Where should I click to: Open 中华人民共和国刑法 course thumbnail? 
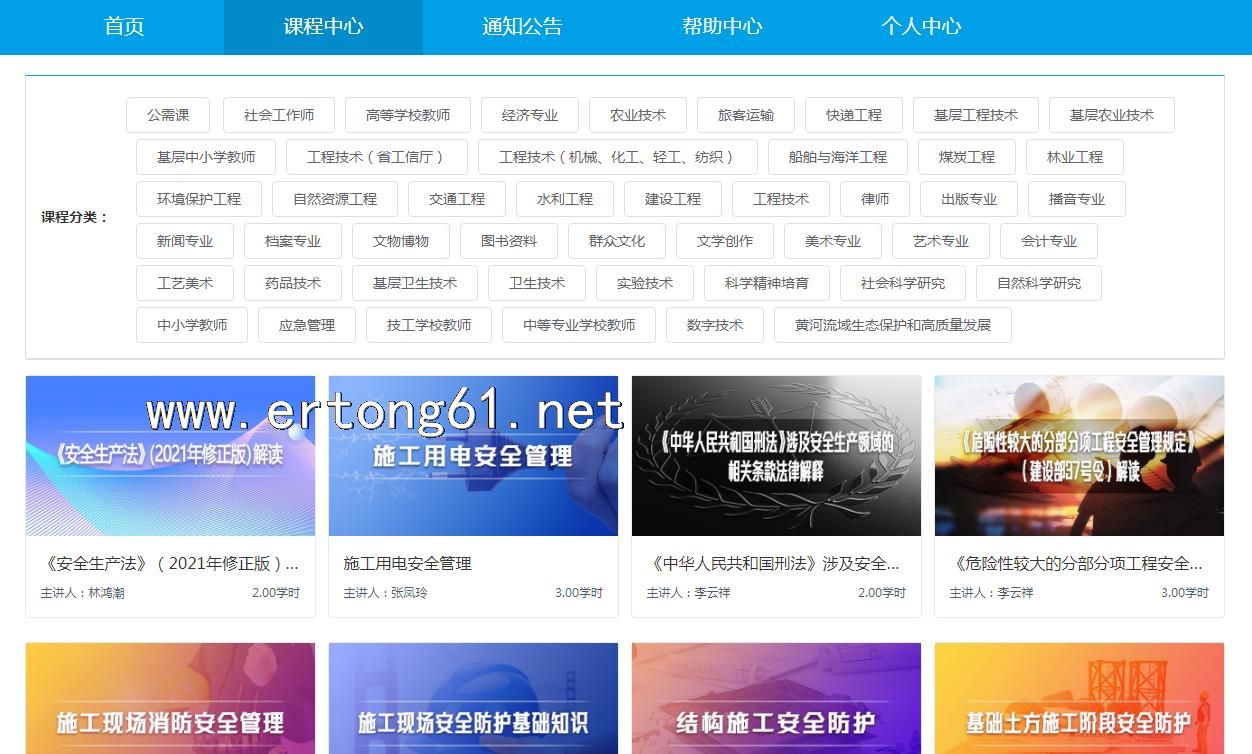coord(776,456)
